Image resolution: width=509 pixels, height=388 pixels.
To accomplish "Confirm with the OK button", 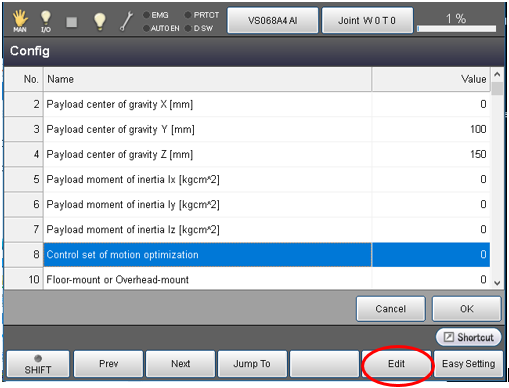I will [x=467, y=309].
